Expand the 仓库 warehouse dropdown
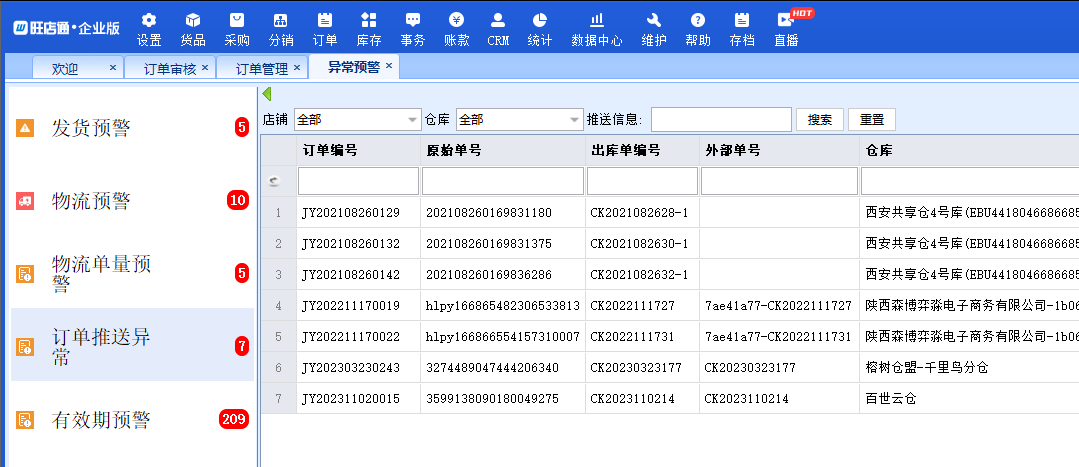The width and height of the screenshot is (1079, 467). (574, 120)
